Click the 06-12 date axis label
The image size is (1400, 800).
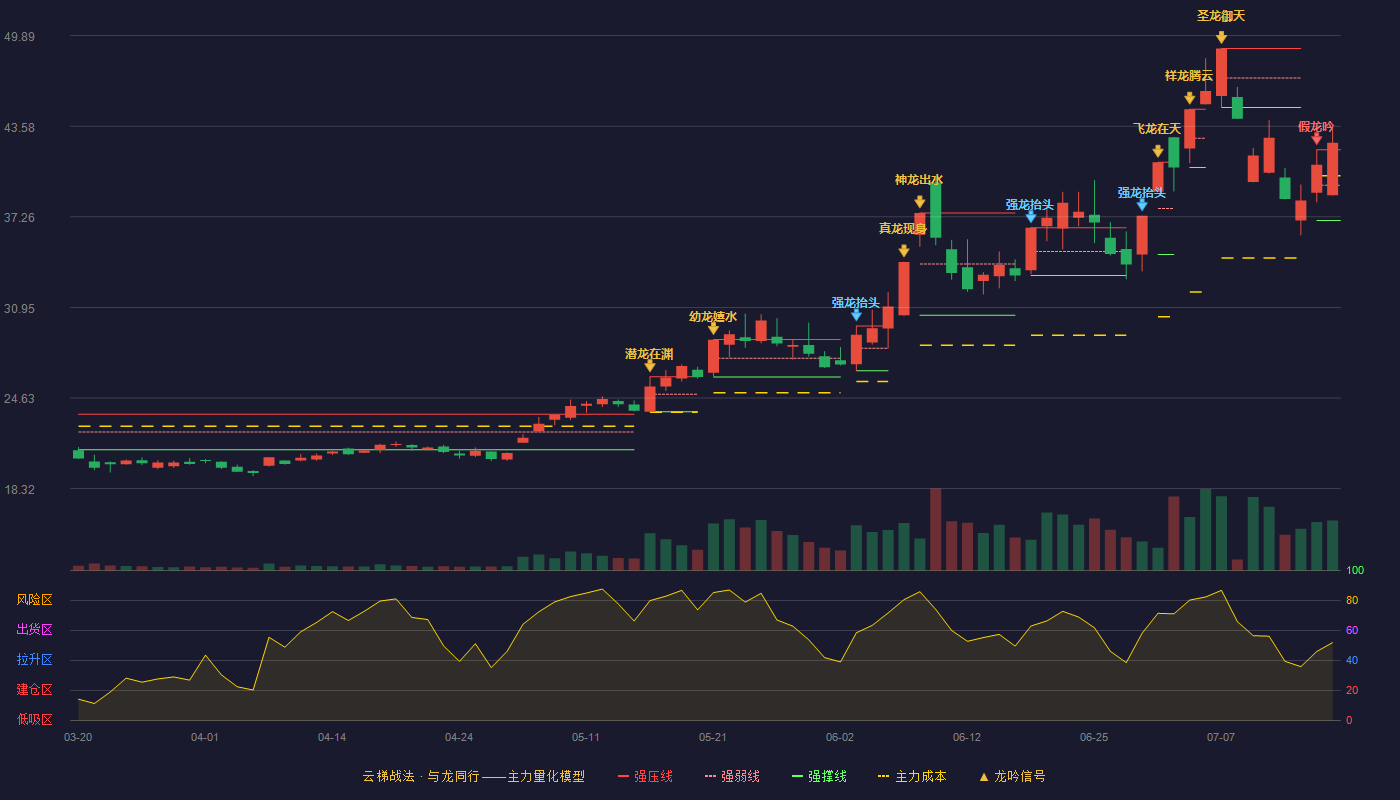(967, 737)
